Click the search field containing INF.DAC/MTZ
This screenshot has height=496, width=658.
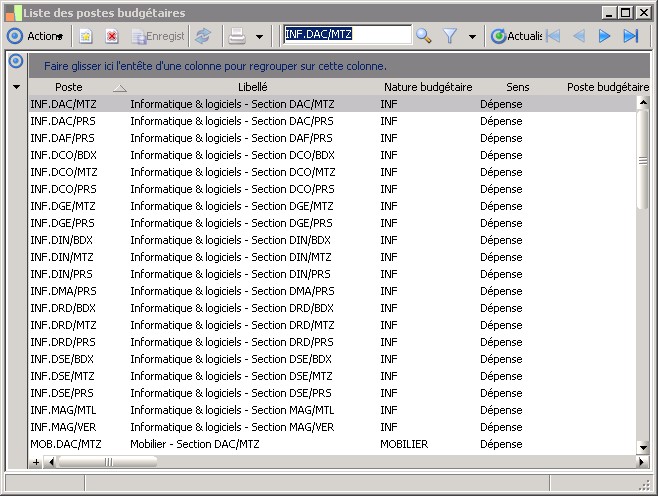click(x=347, y=34)
